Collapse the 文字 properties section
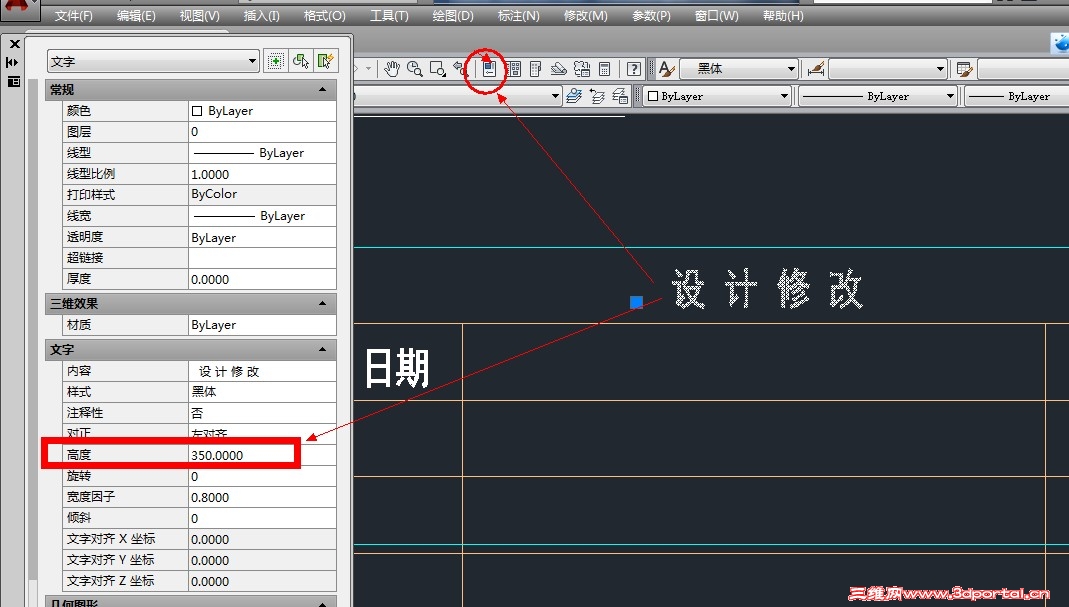1069x607 pixels. click(322, 350)
